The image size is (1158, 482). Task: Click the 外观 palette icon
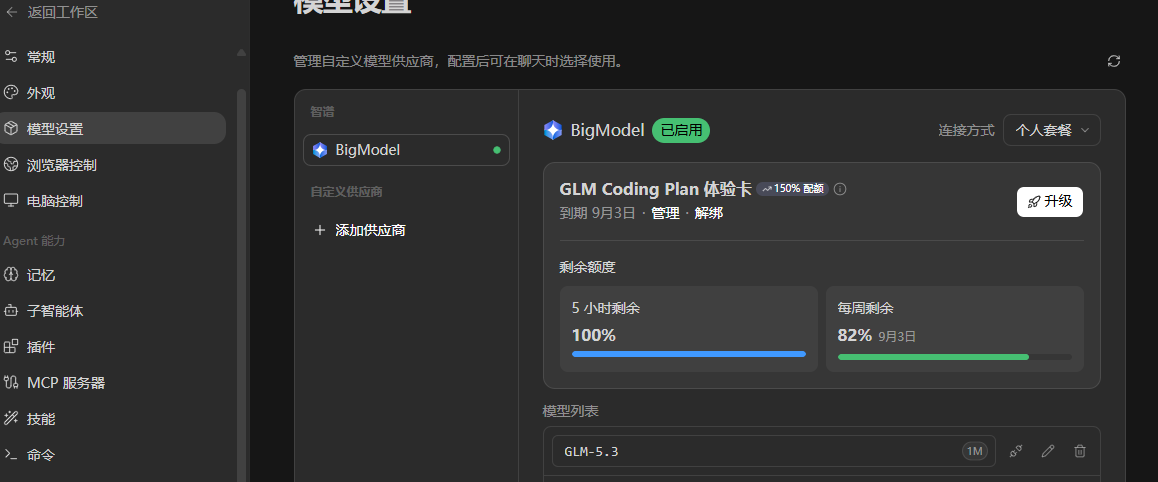point(11,93)
